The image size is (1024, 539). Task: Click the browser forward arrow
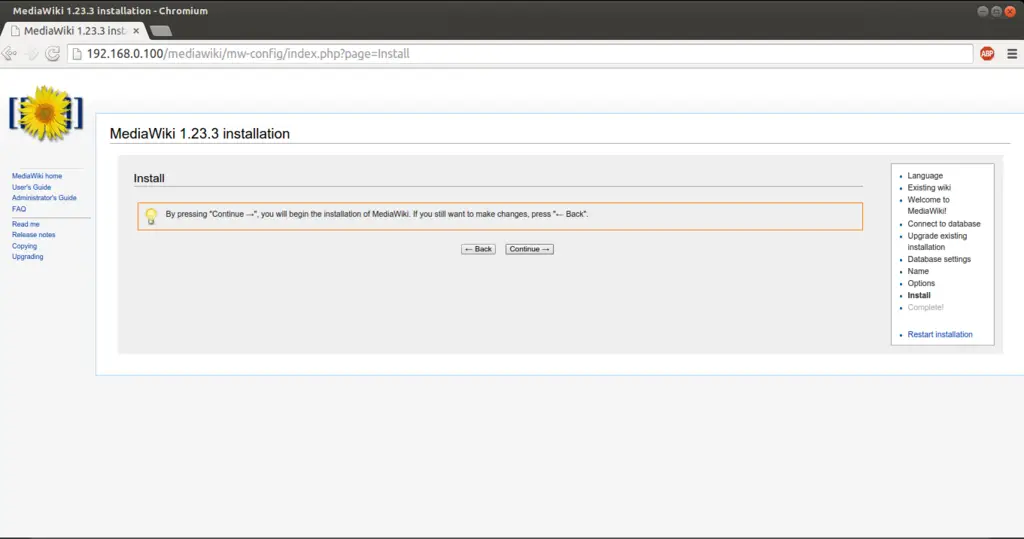point(31,54)
